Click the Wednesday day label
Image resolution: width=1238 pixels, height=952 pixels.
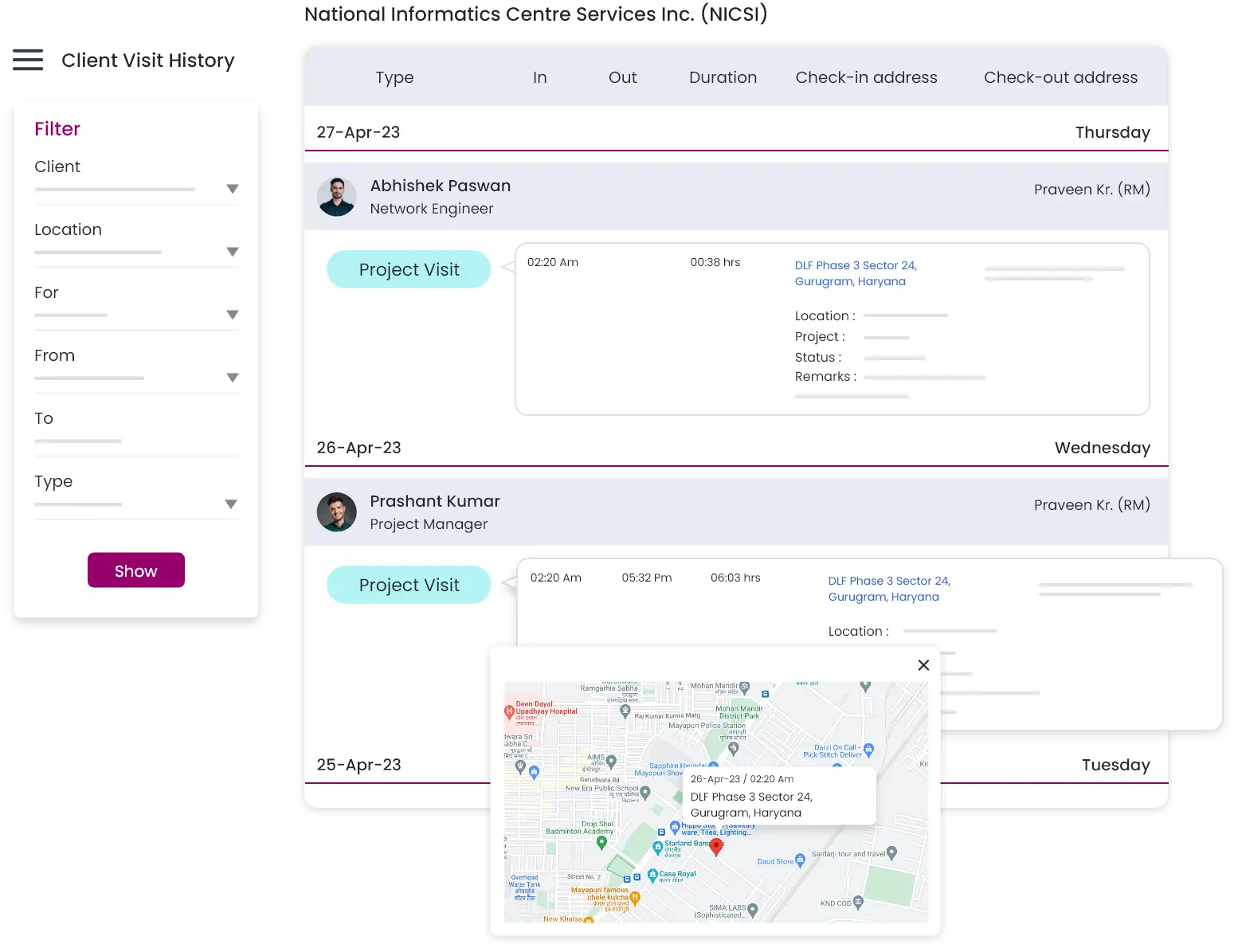click(x=1103, y=448)
